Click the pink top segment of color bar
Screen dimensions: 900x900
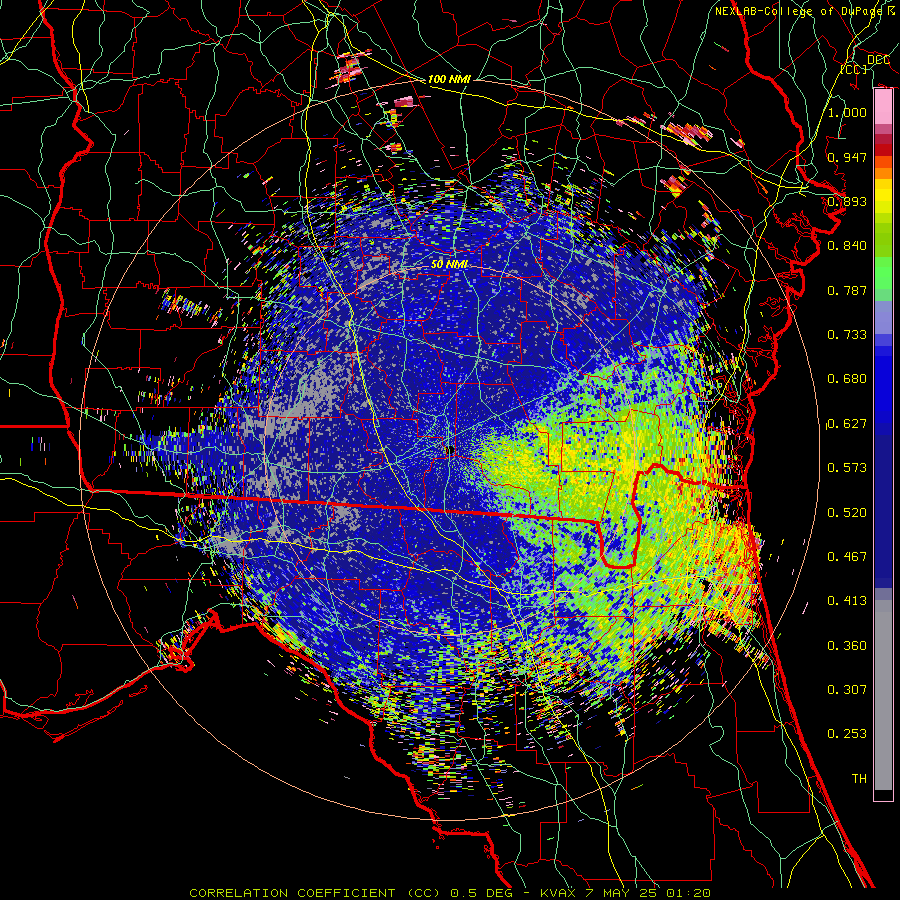[883, 107]
